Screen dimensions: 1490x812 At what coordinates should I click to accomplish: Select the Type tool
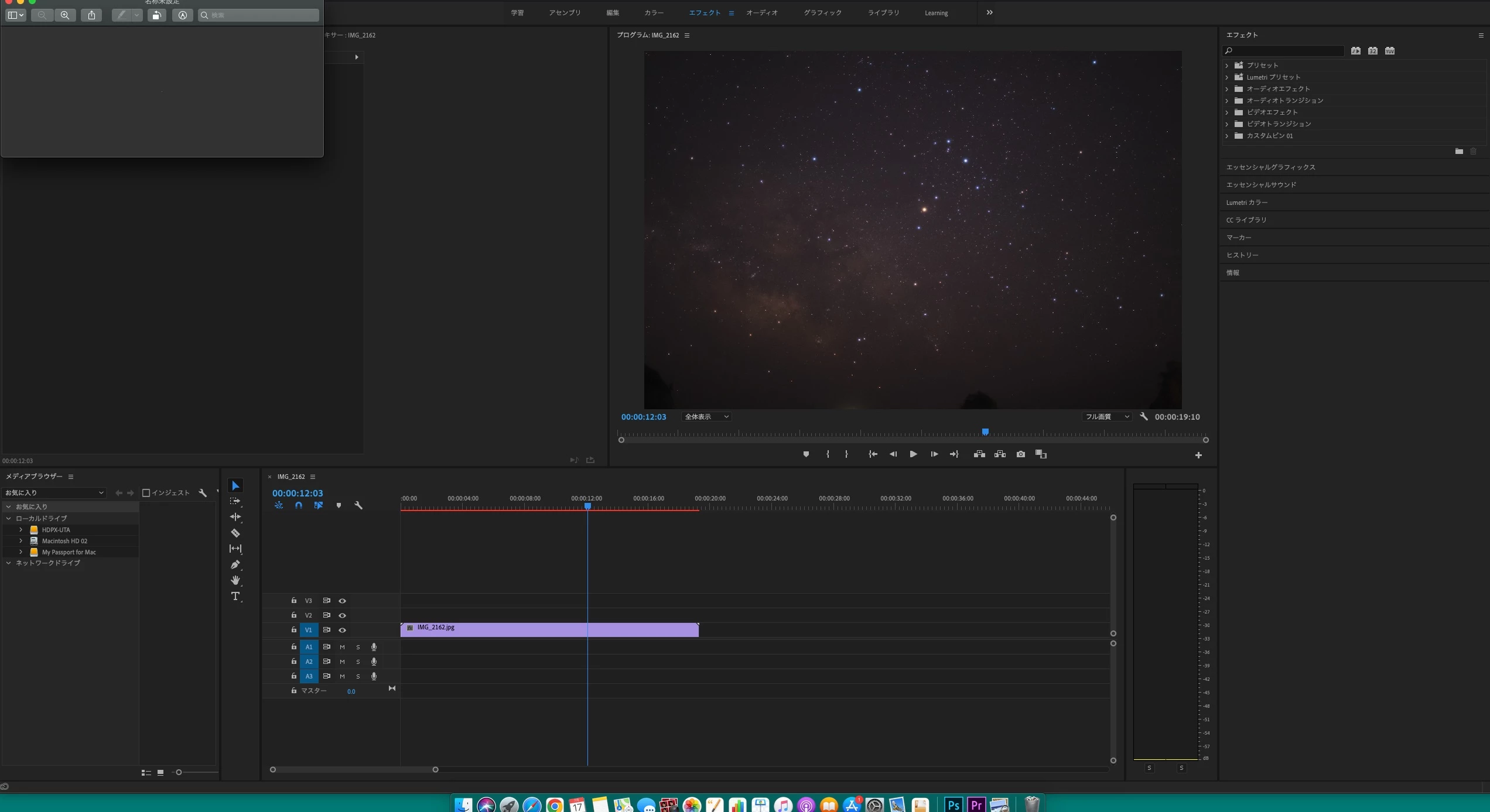tap(235, 596)
